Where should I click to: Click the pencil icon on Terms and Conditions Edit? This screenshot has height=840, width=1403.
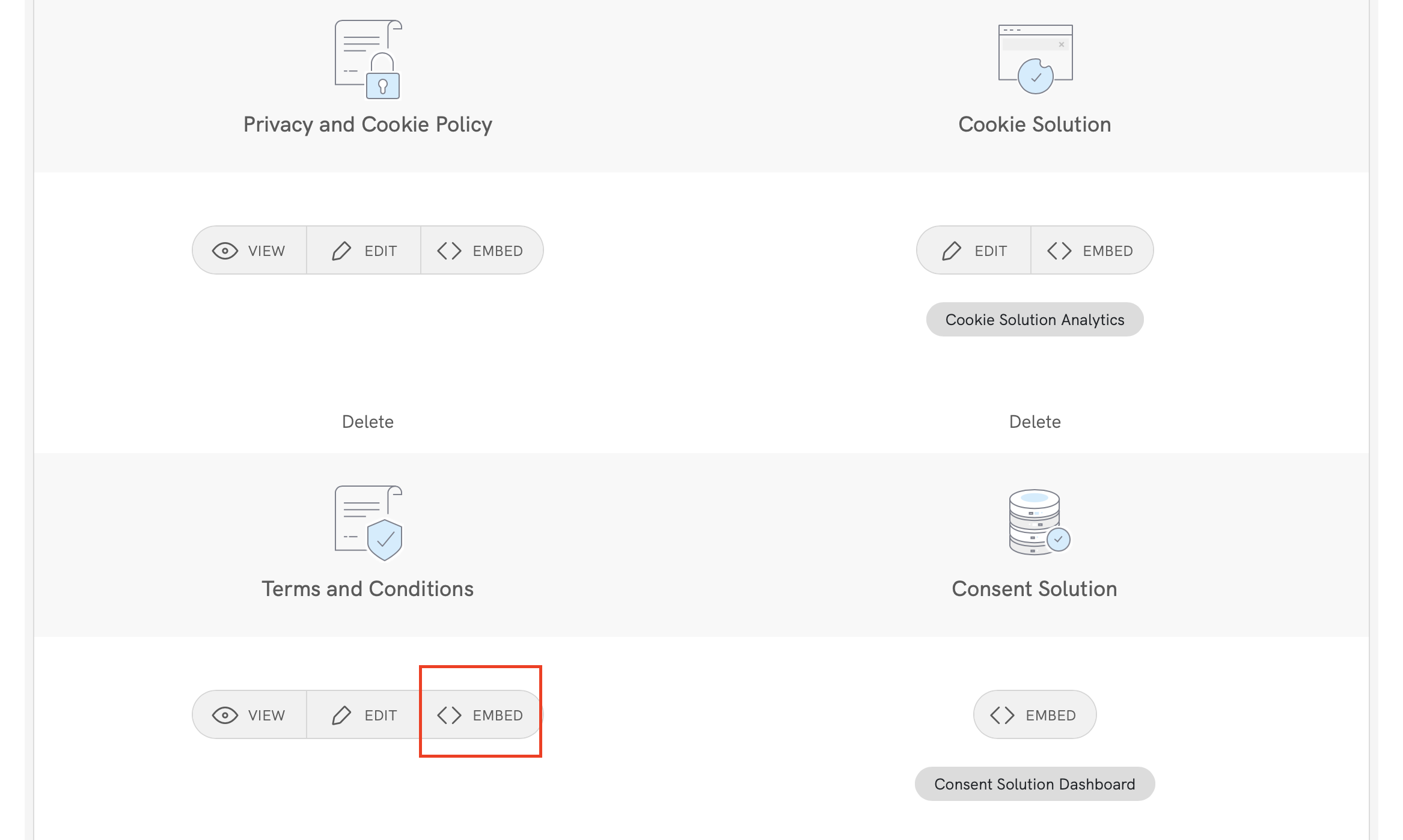[x=342, y=714]
